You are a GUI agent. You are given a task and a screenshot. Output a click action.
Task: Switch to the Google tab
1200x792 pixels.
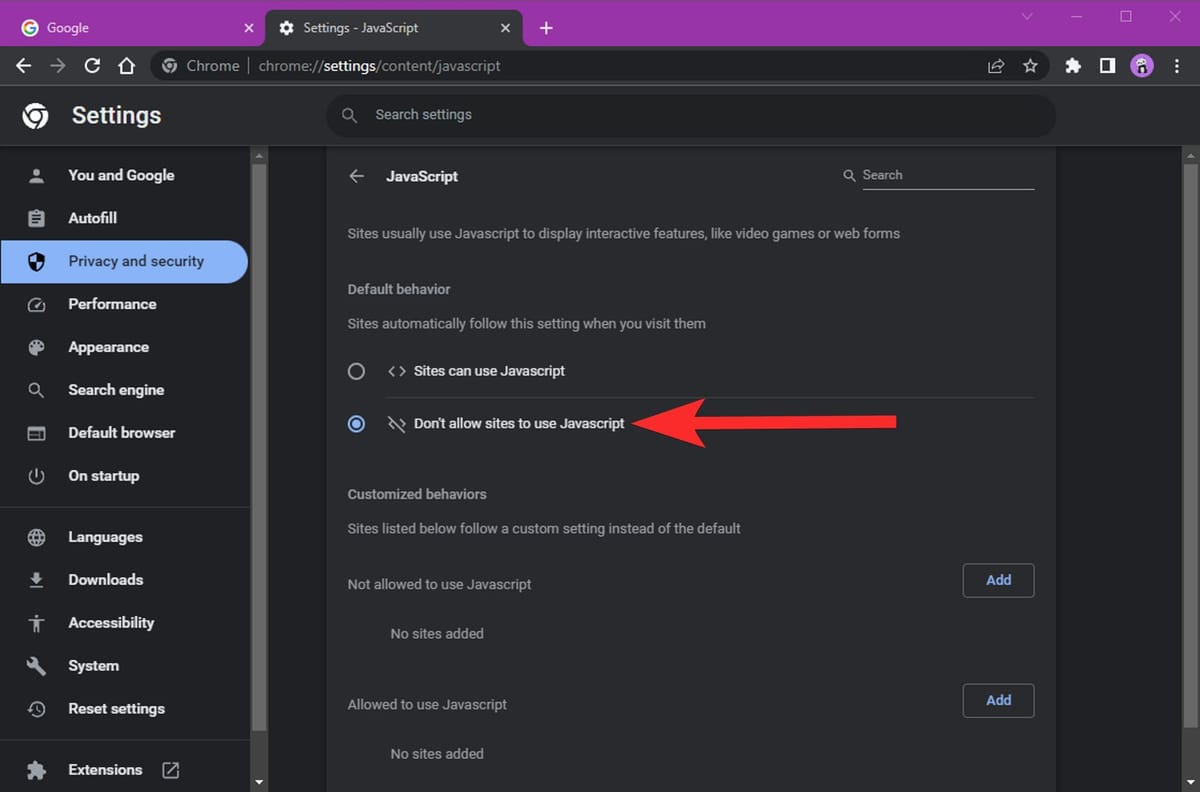pos(130,27)
